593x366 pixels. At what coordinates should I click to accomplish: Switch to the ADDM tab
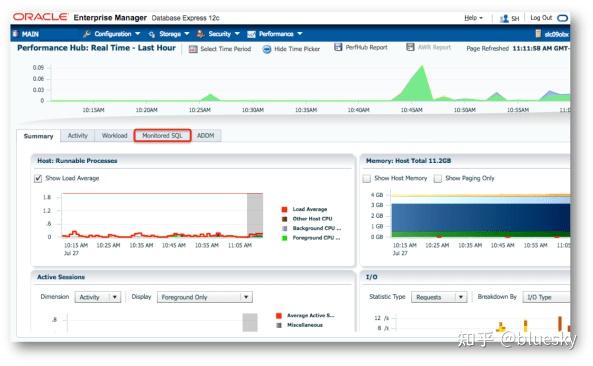205,136
